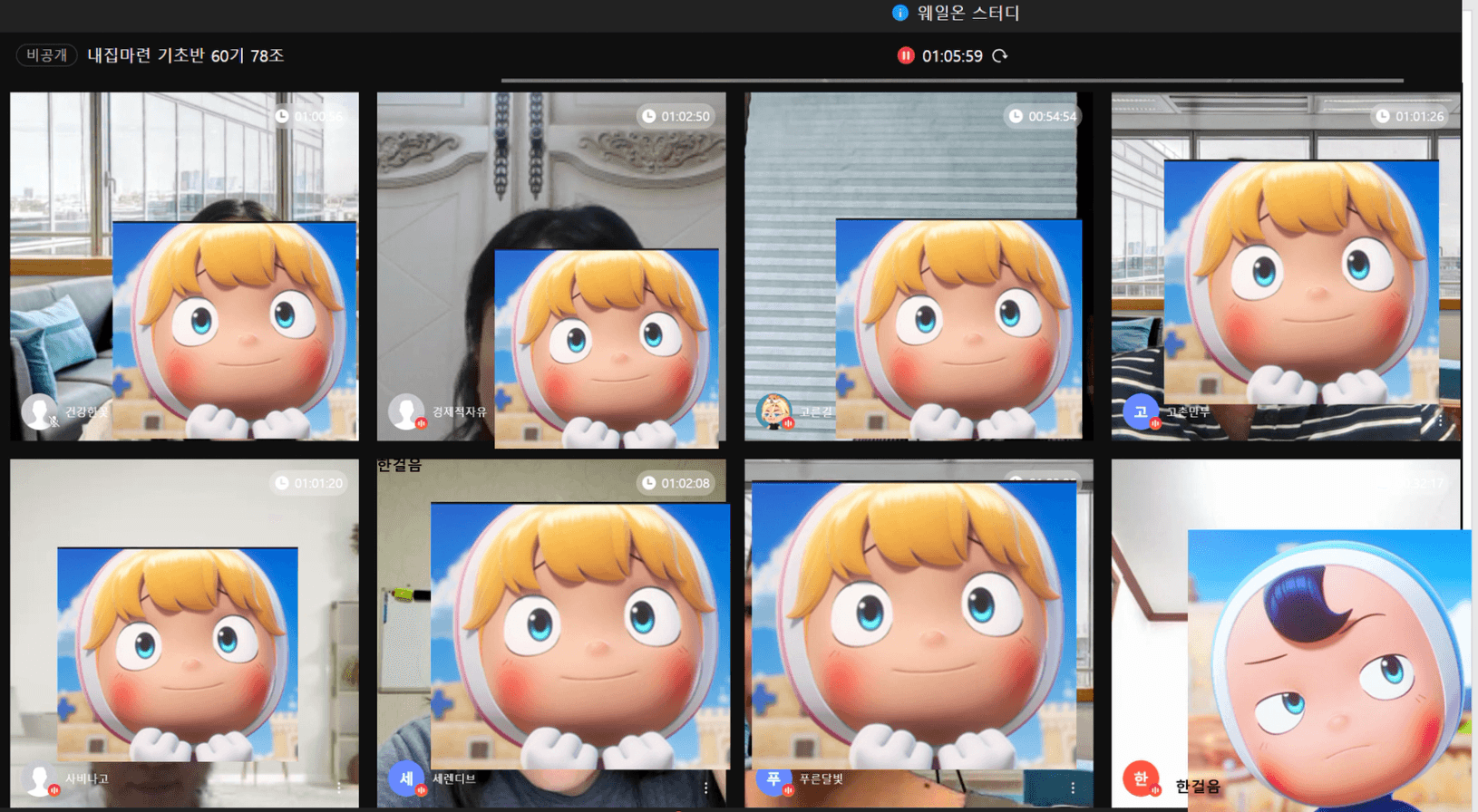Viewport: 1478px width, 812px height.
Task: Click the red mic badge on 경제적자유's avatar
Action: [x=421, y=423]
